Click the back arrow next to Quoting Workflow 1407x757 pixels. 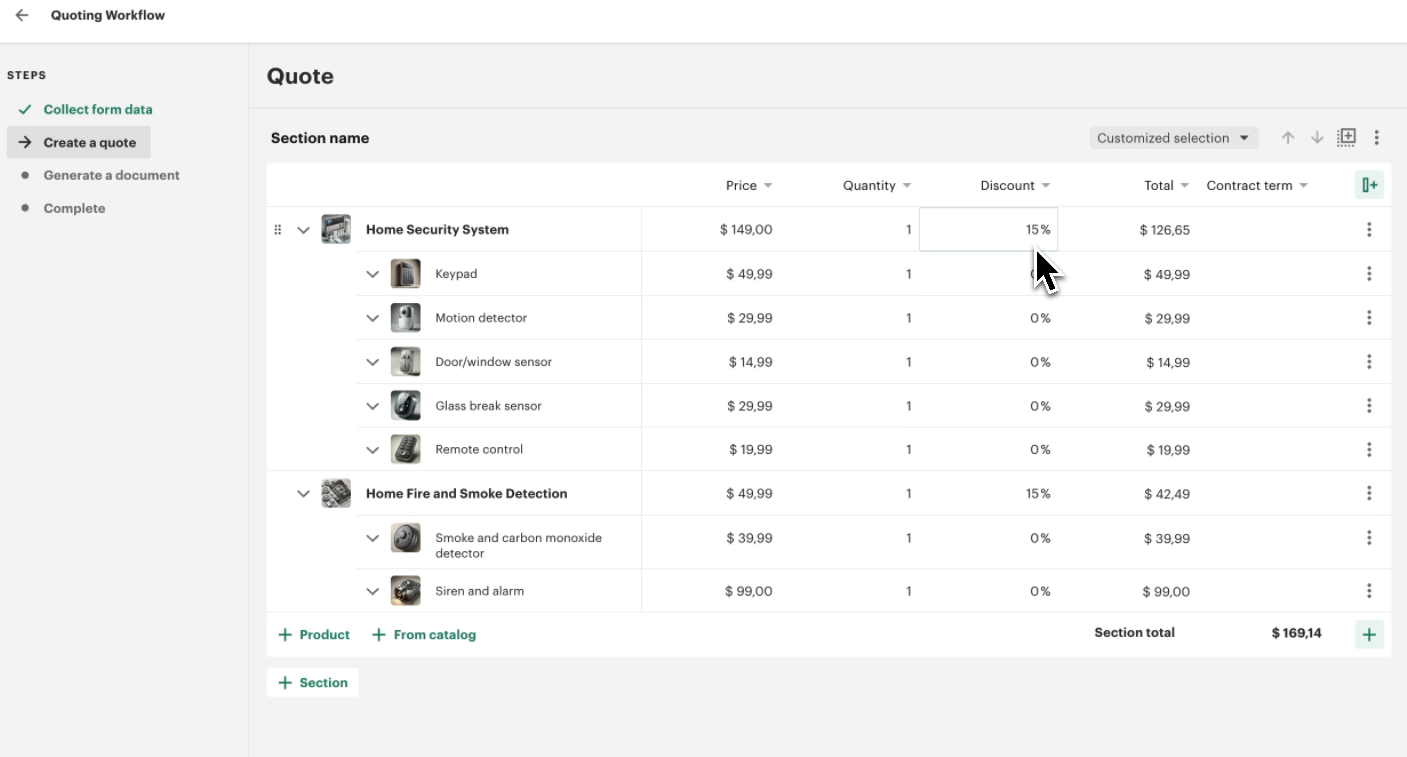pos(22,16)
